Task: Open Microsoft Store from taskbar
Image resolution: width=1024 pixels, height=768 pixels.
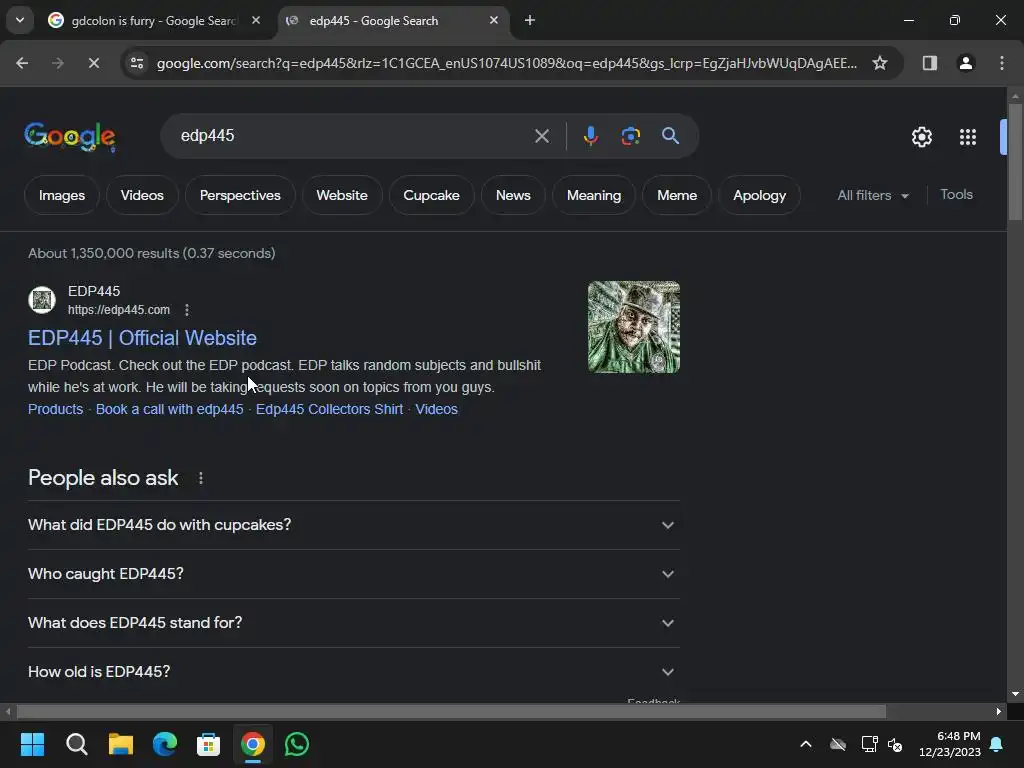Action: pyautogui.click(x=208, y=744)
